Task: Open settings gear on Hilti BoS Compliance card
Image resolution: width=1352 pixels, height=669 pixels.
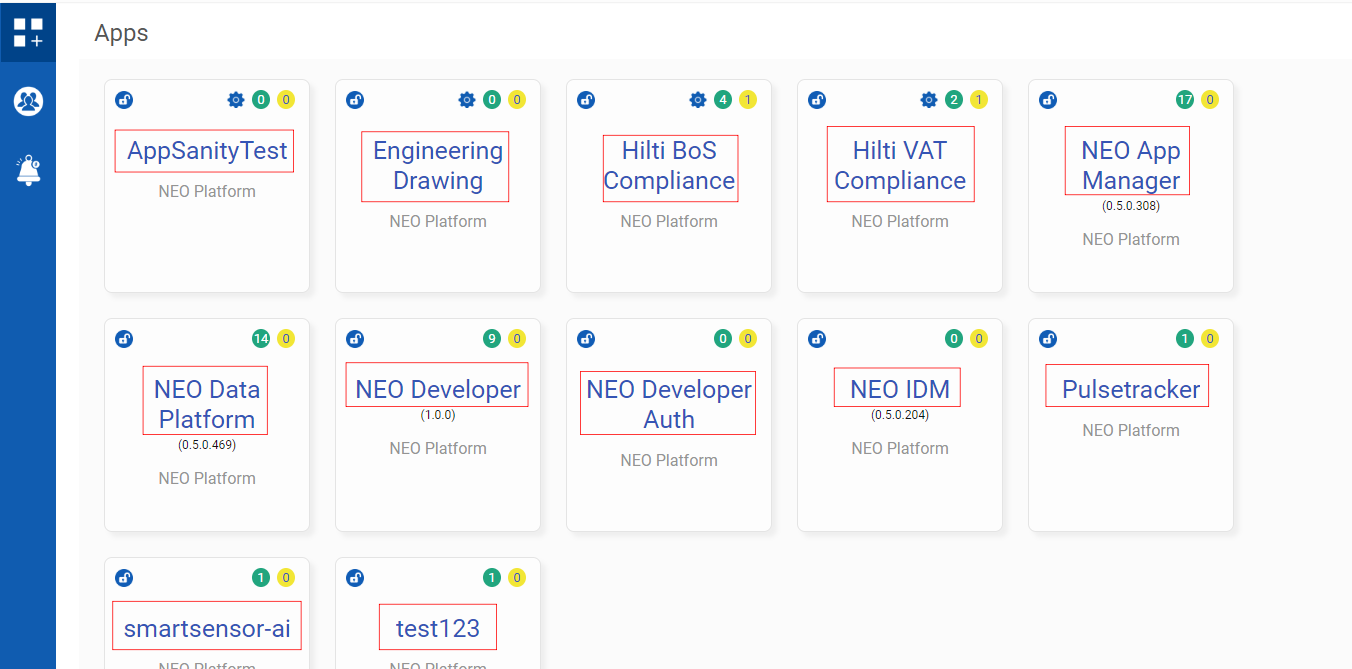Action: [698, 100]
